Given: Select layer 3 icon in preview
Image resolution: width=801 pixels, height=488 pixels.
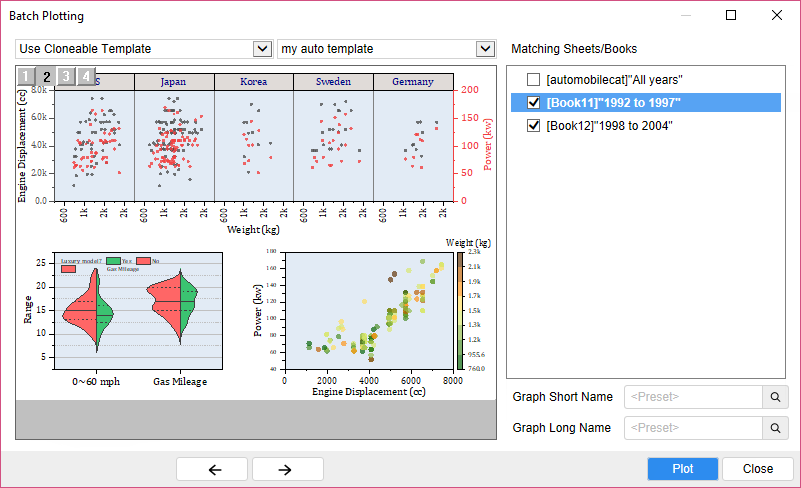Looking at the screenshot, I should 66,76.
